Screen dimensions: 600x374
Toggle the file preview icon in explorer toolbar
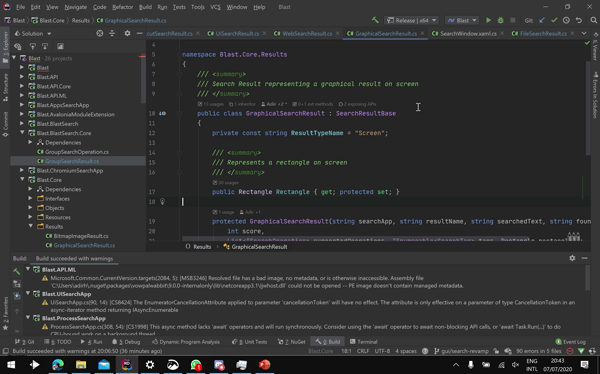[60, 46]
